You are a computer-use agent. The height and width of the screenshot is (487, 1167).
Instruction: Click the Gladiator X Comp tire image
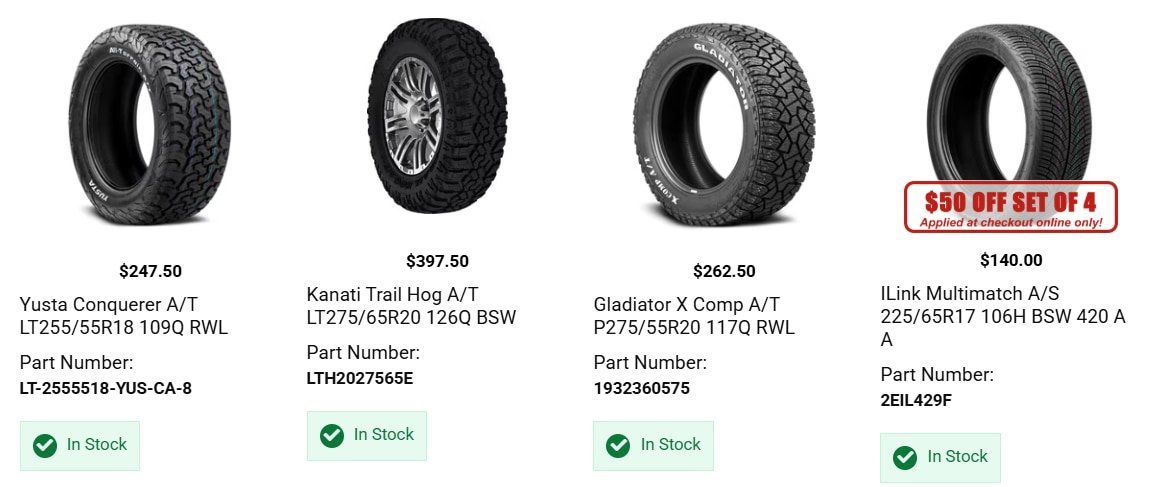click(x=724, y=124)
